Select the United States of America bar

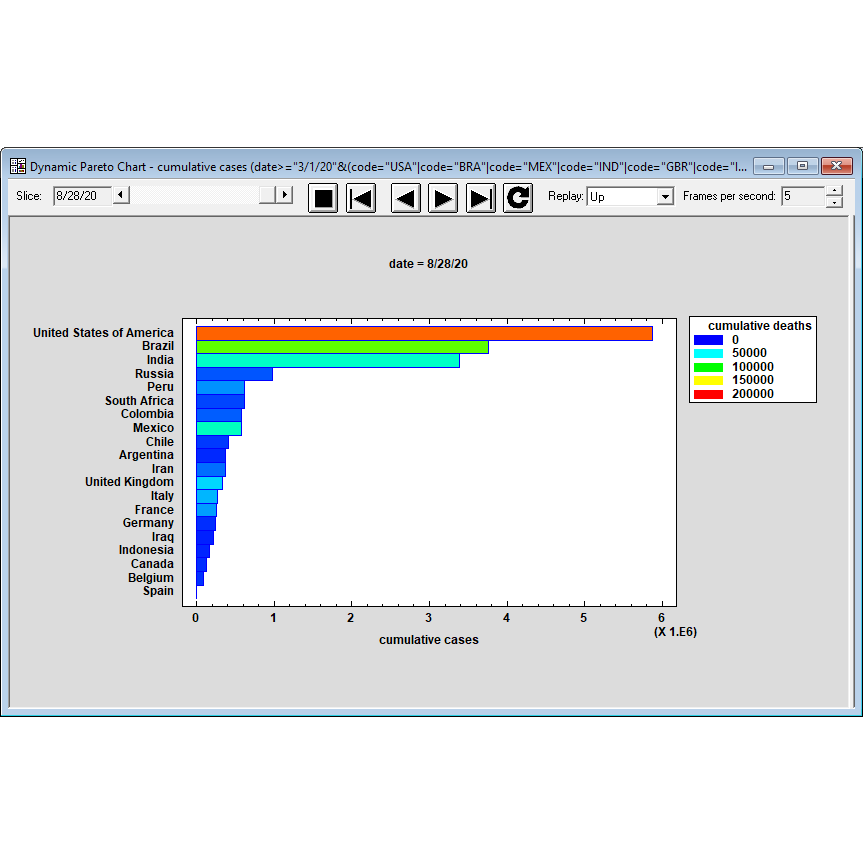coord(424,333)
